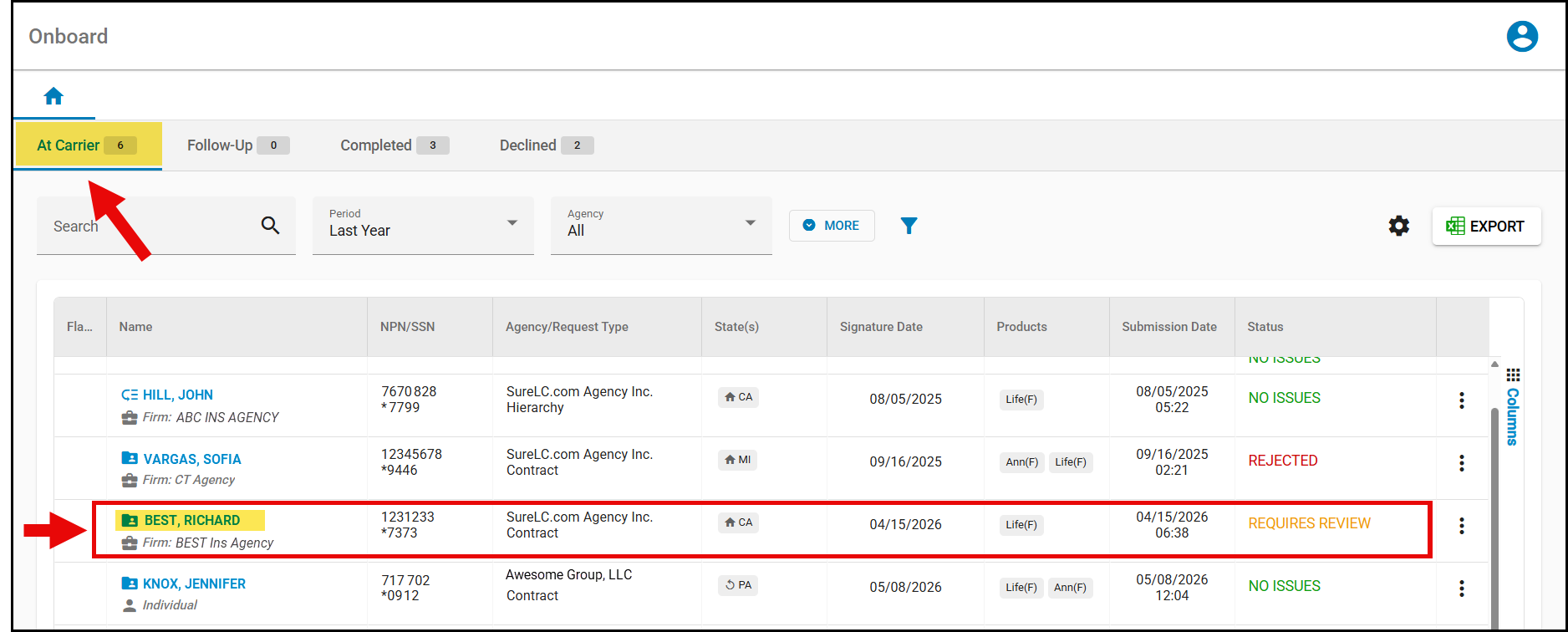This screenshot has height=632, width=1568.
Task: Click the briefcase icon for BEST Ins Agency
Action: [x=130, y=543]
